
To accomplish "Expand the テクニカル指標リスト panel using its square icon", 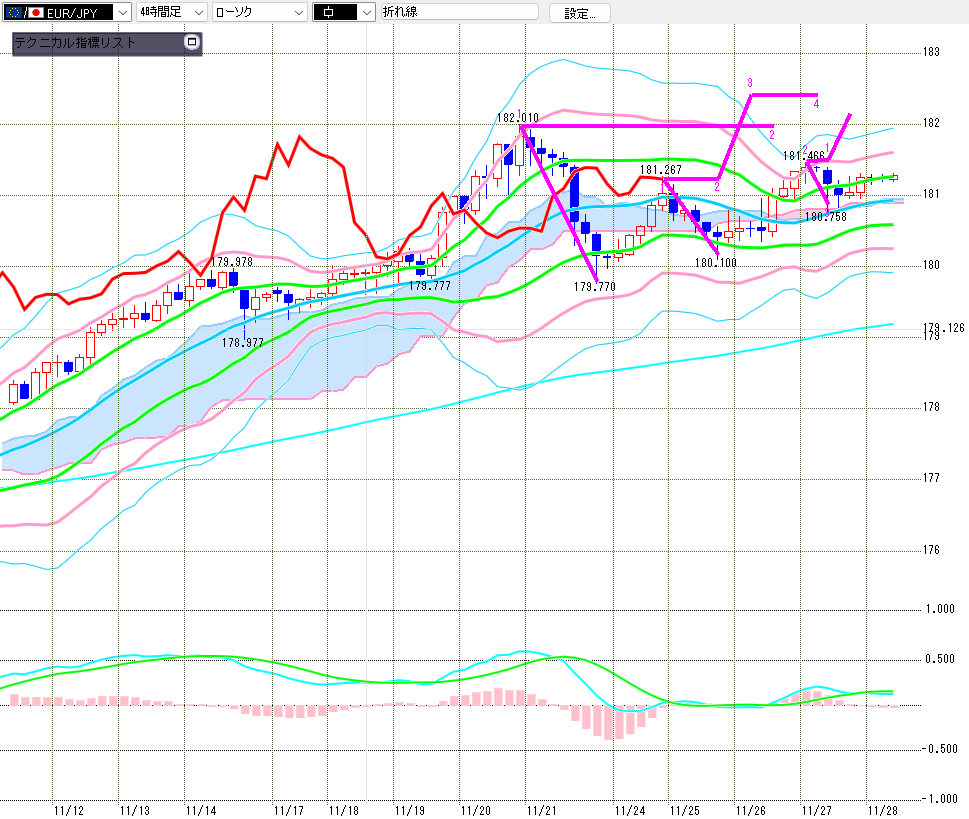I will coord(192,42).
